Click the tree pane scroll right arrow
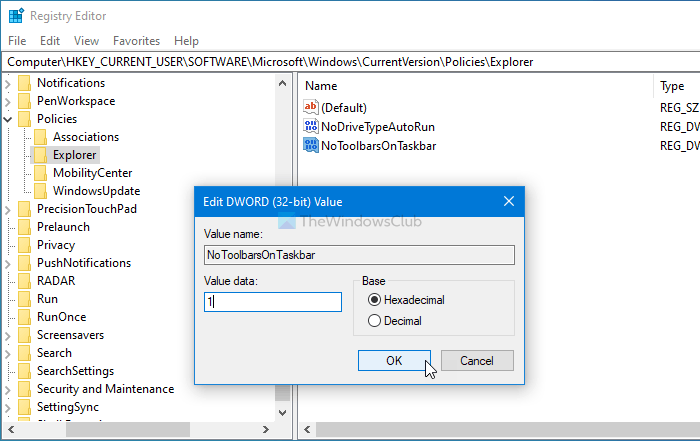 click(266, 429)
